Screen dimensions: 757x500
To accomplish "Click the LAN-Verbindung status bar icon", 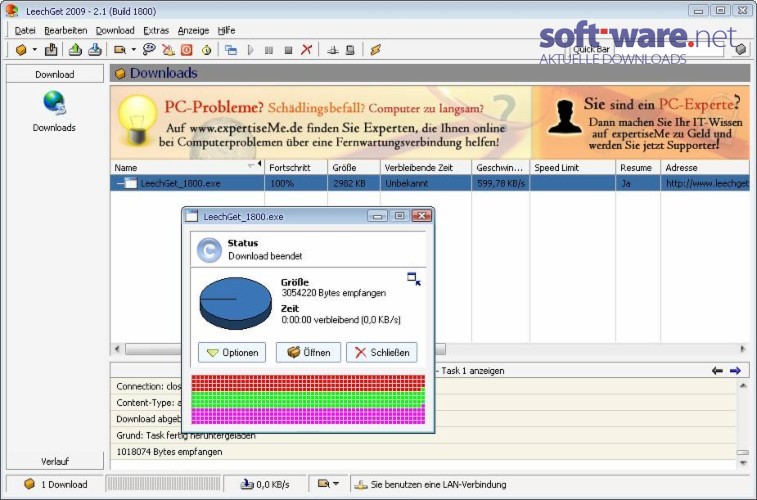I will [x=361, y=485].
